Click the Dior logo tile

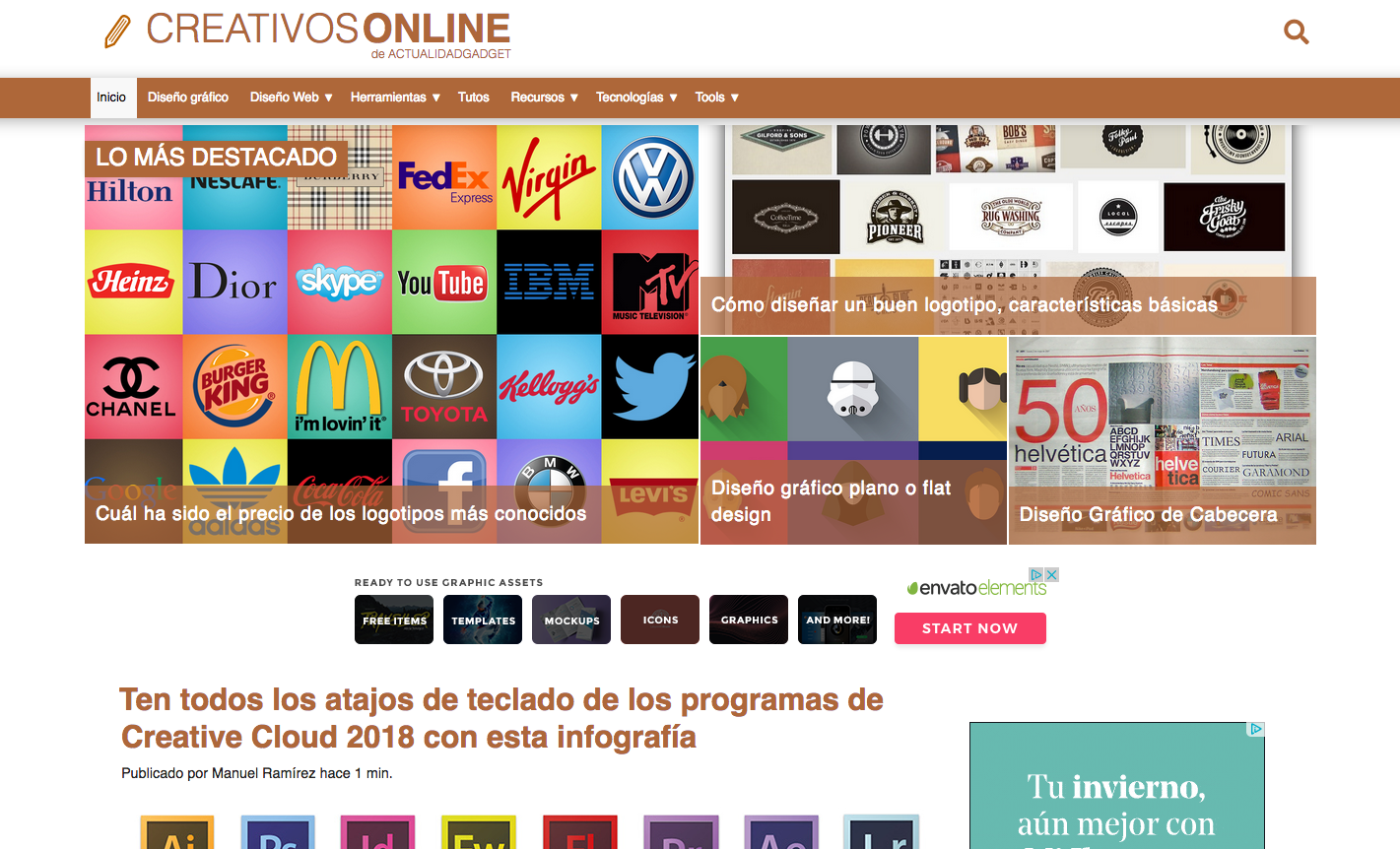click(x=234, y=283)
